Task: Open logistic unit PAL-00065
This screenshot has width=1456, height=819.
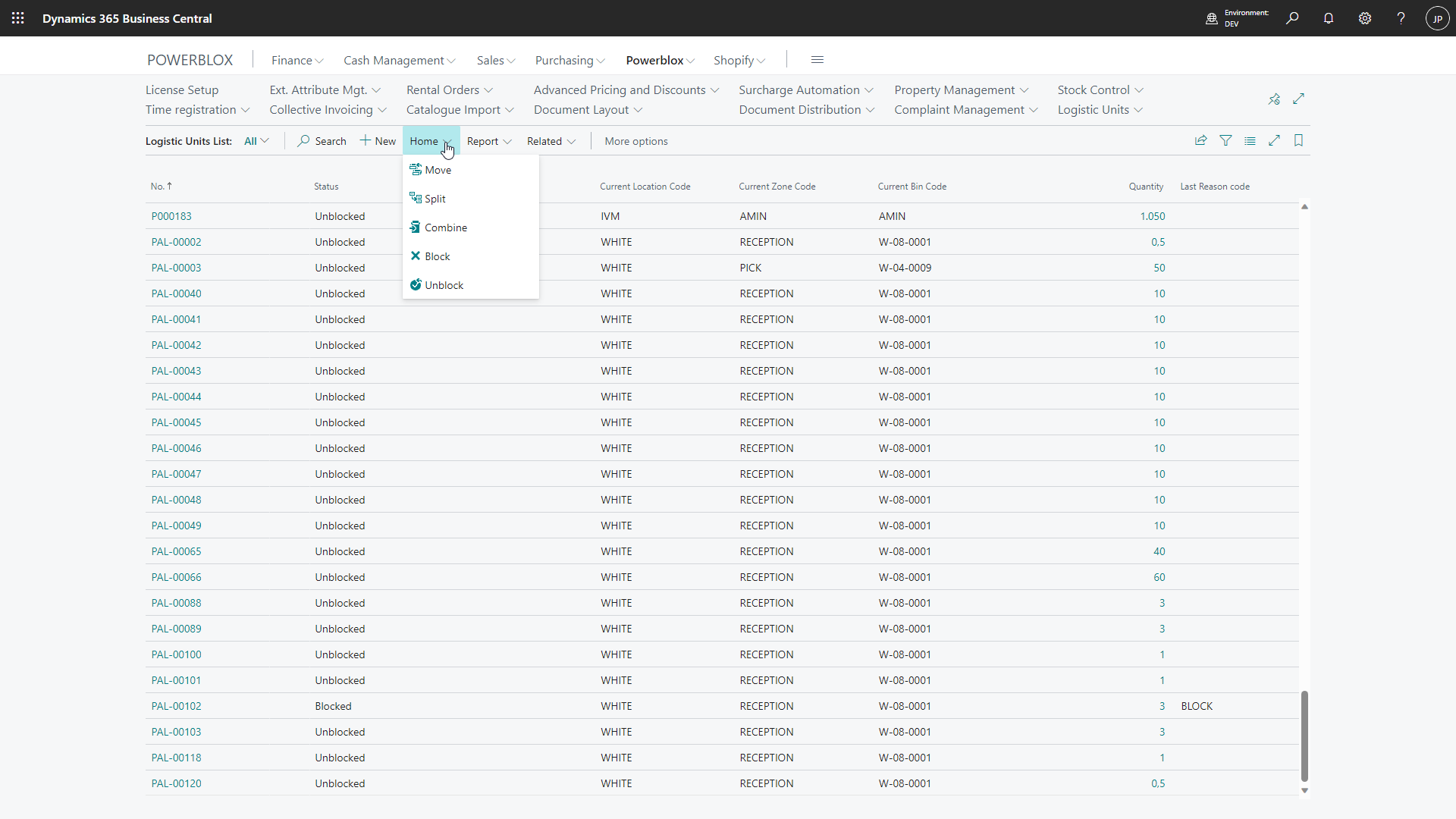Action: pos(176,551)
